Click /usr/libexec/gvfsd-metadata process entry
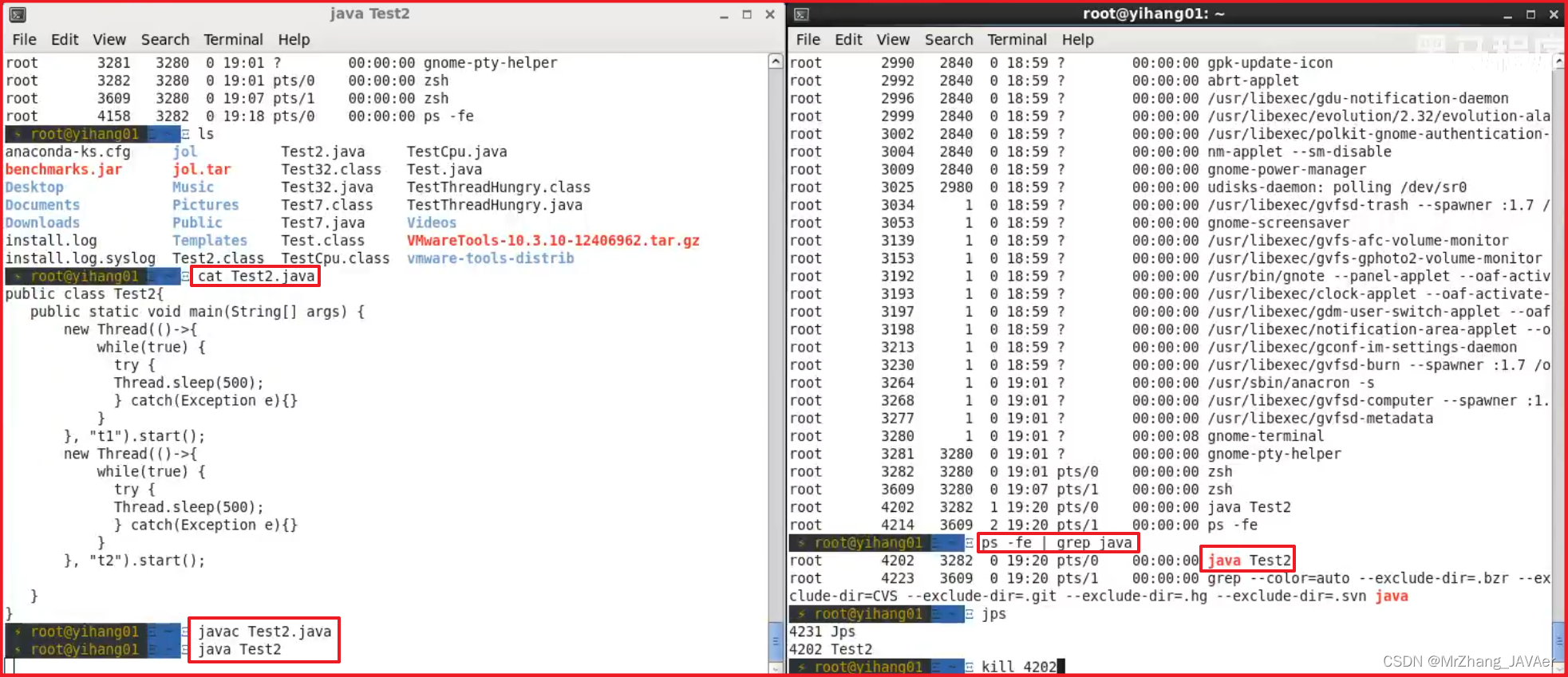1568x677 pixels. 1320,418
